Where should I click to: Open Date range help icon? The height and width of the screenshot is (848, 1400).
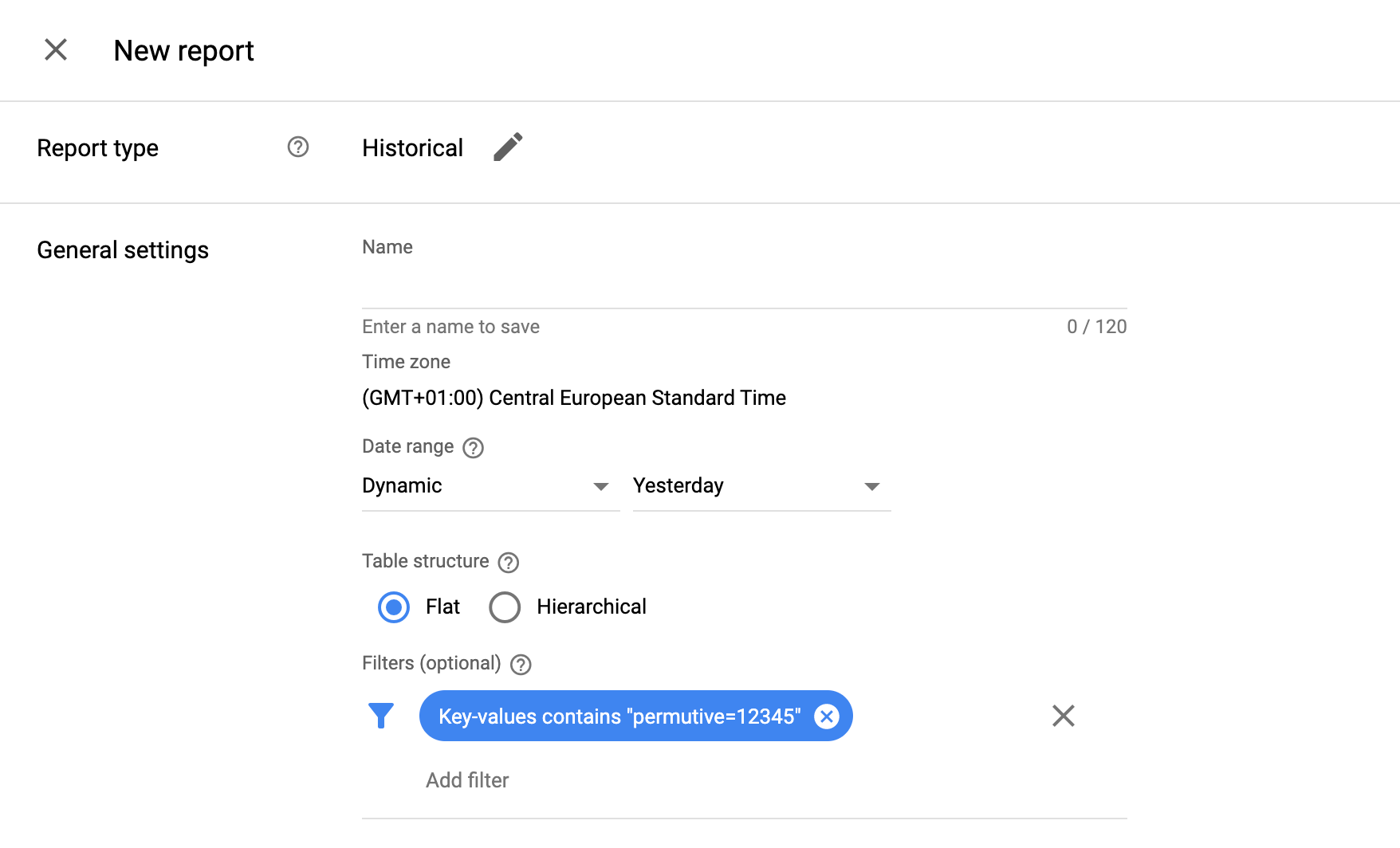click(x=474, y=448)
